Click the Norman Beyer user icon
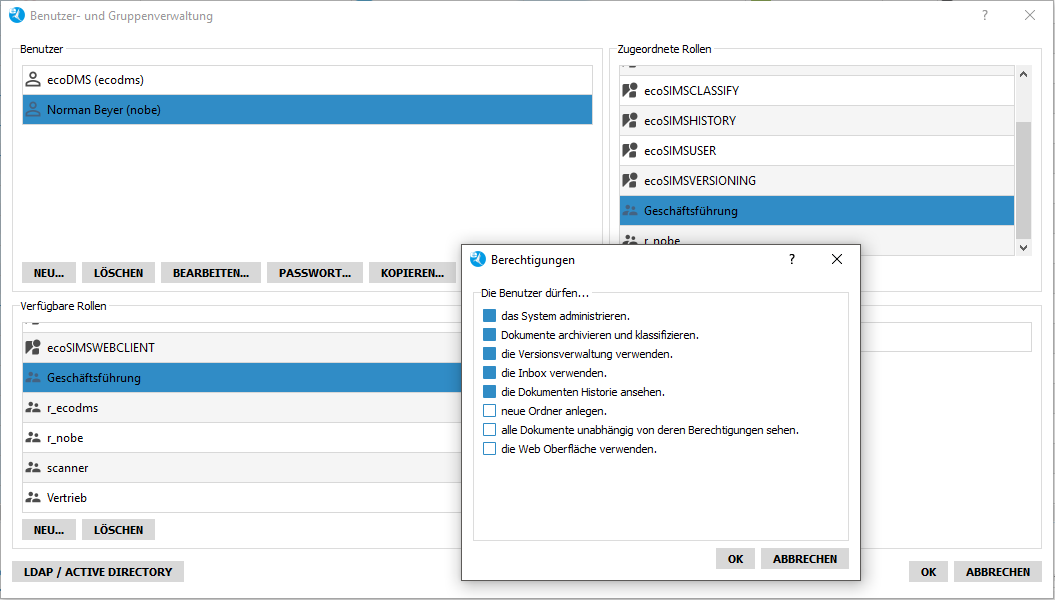Image resolution: width=1055 pixels, height=600 pixels. [33, 110]
